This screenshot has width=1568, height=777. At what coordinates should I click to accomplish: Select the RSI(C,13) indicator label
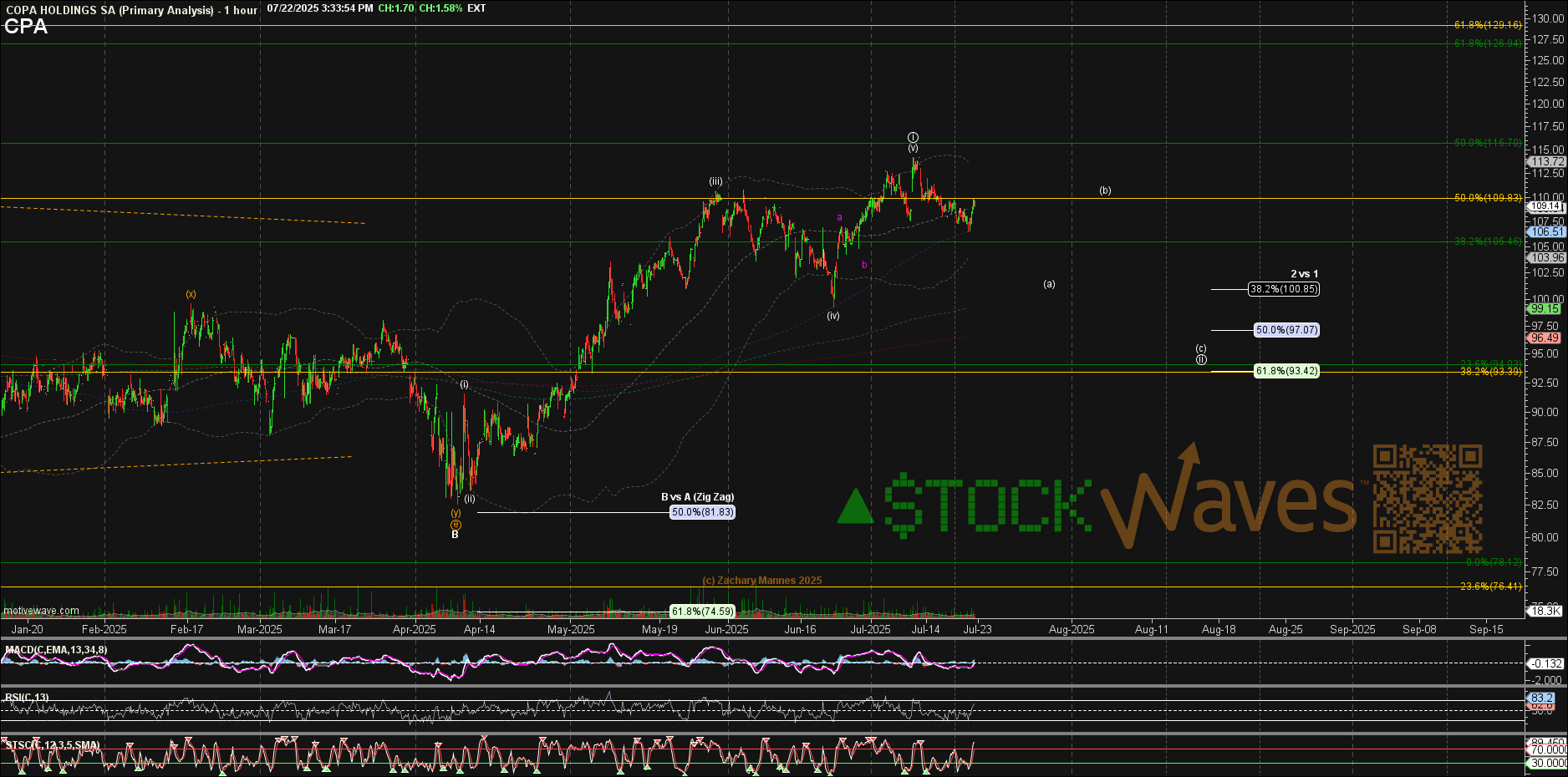[x=27, y=697]
